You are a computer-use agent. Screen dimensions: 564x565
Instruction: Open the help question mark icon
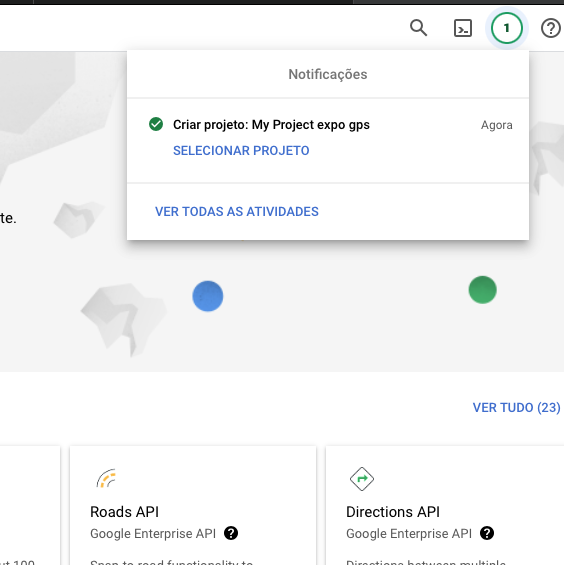pyautogui.click(x=551, y=28)
